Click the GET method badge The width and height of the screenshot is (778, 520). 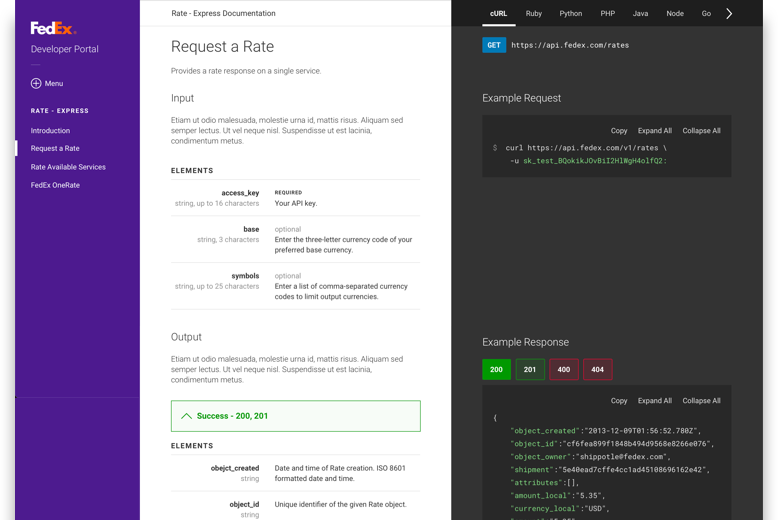(494, 45)
